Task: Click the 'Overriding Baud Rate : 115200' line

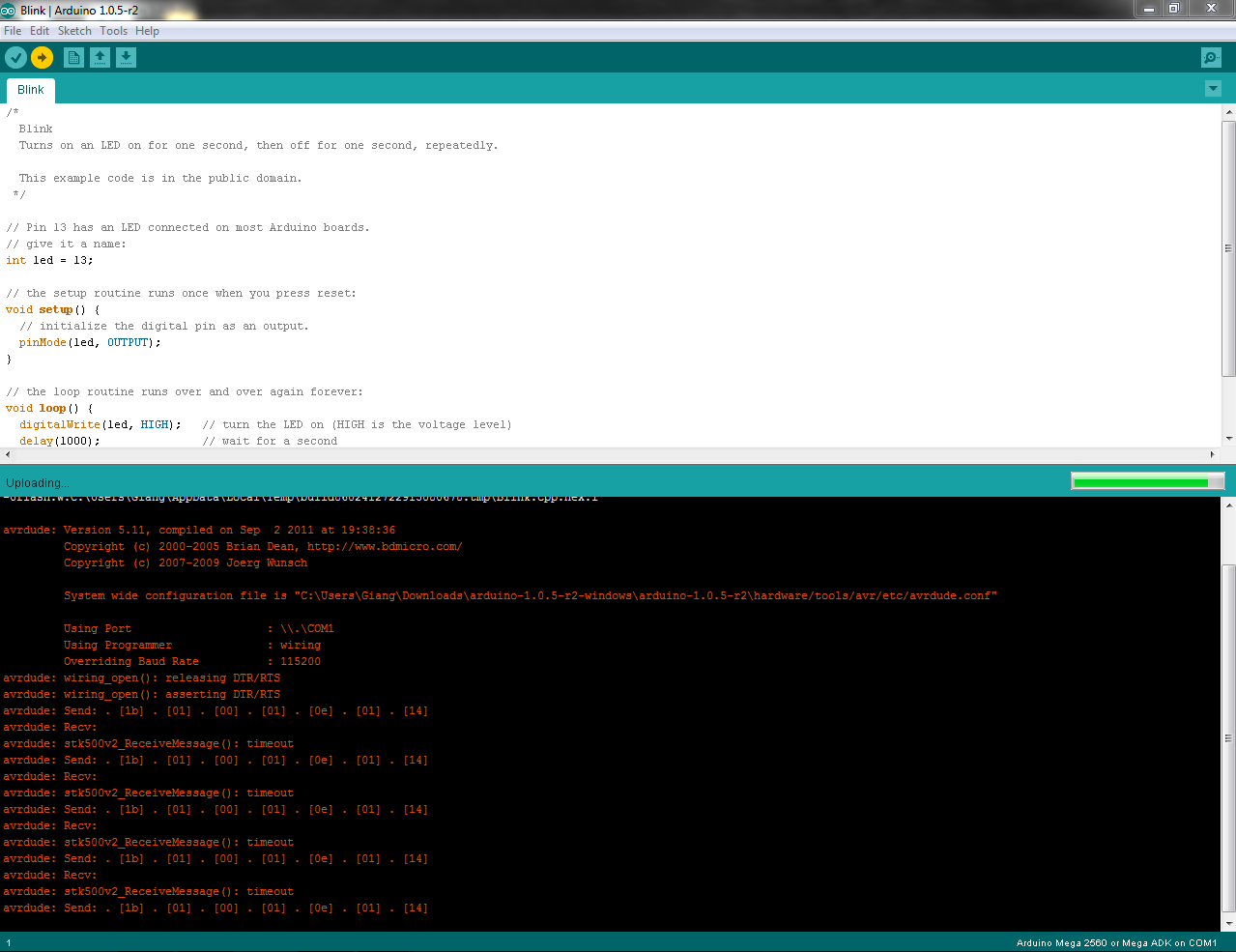Action: 192,661
